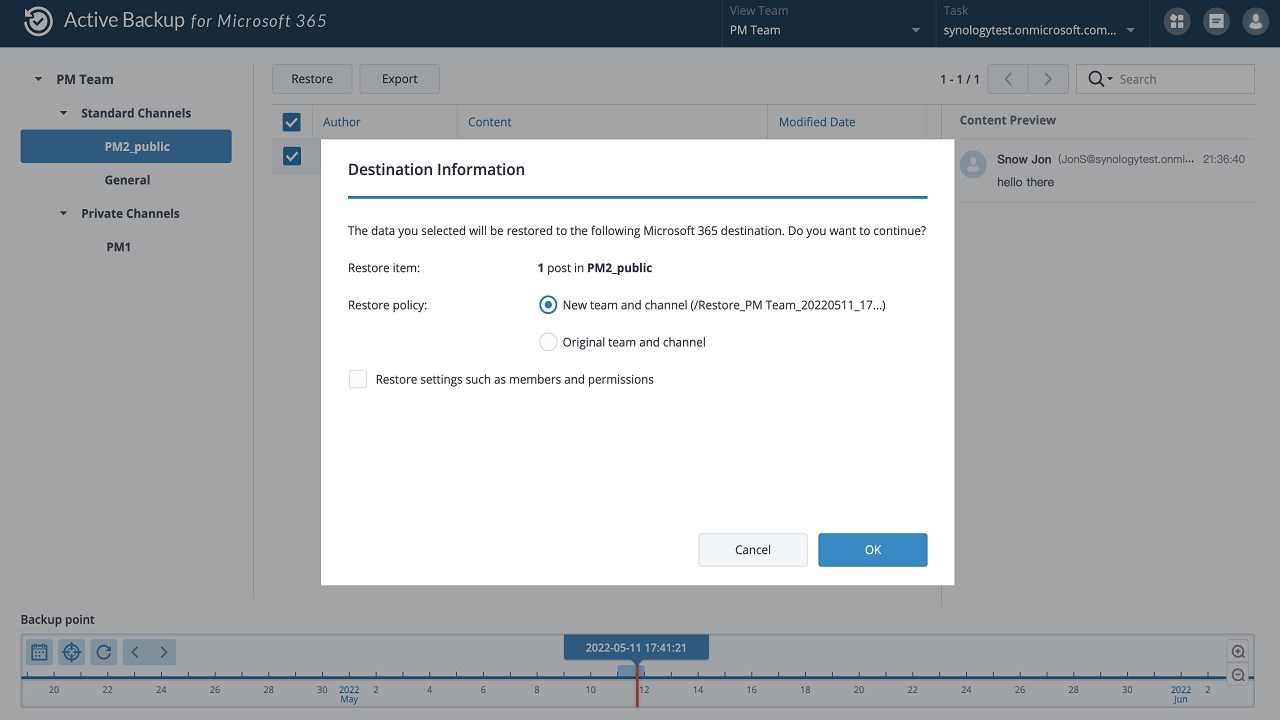Select the PM1 private channel
Viewport: 1280px width, 720px height.
pos(118,247)
